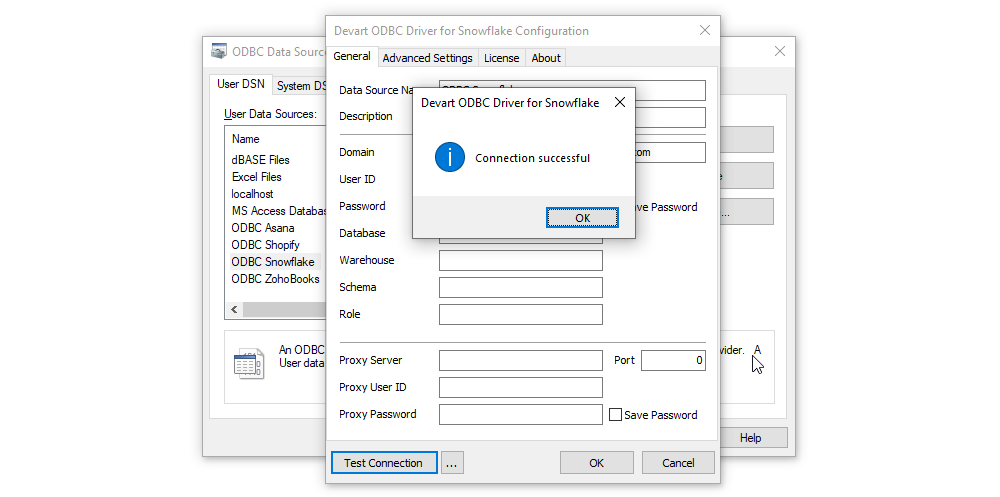1000x497 pixels.
Task: Select the General tab
Action: (x=352, y=56)
